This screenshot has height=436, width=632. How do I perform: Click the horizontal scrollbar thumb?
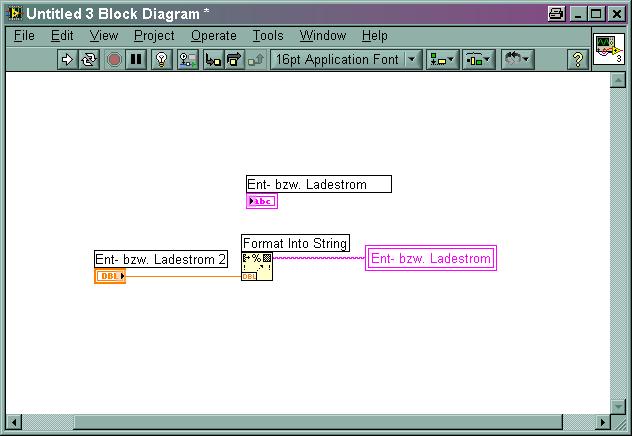point(318,422)
